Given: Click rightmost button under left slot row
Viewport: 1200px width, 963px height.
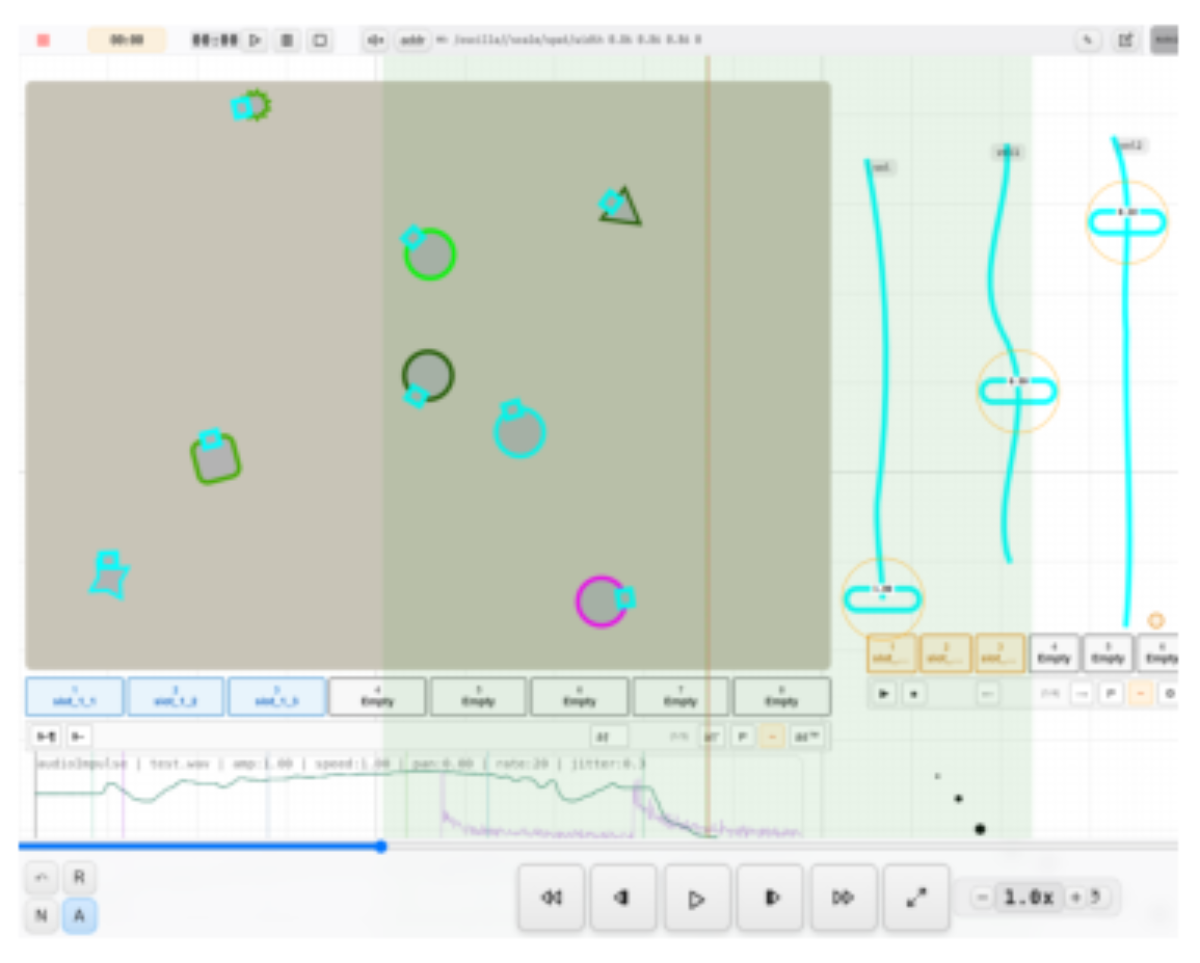Looking at the screenshot, I should point(807,737).
